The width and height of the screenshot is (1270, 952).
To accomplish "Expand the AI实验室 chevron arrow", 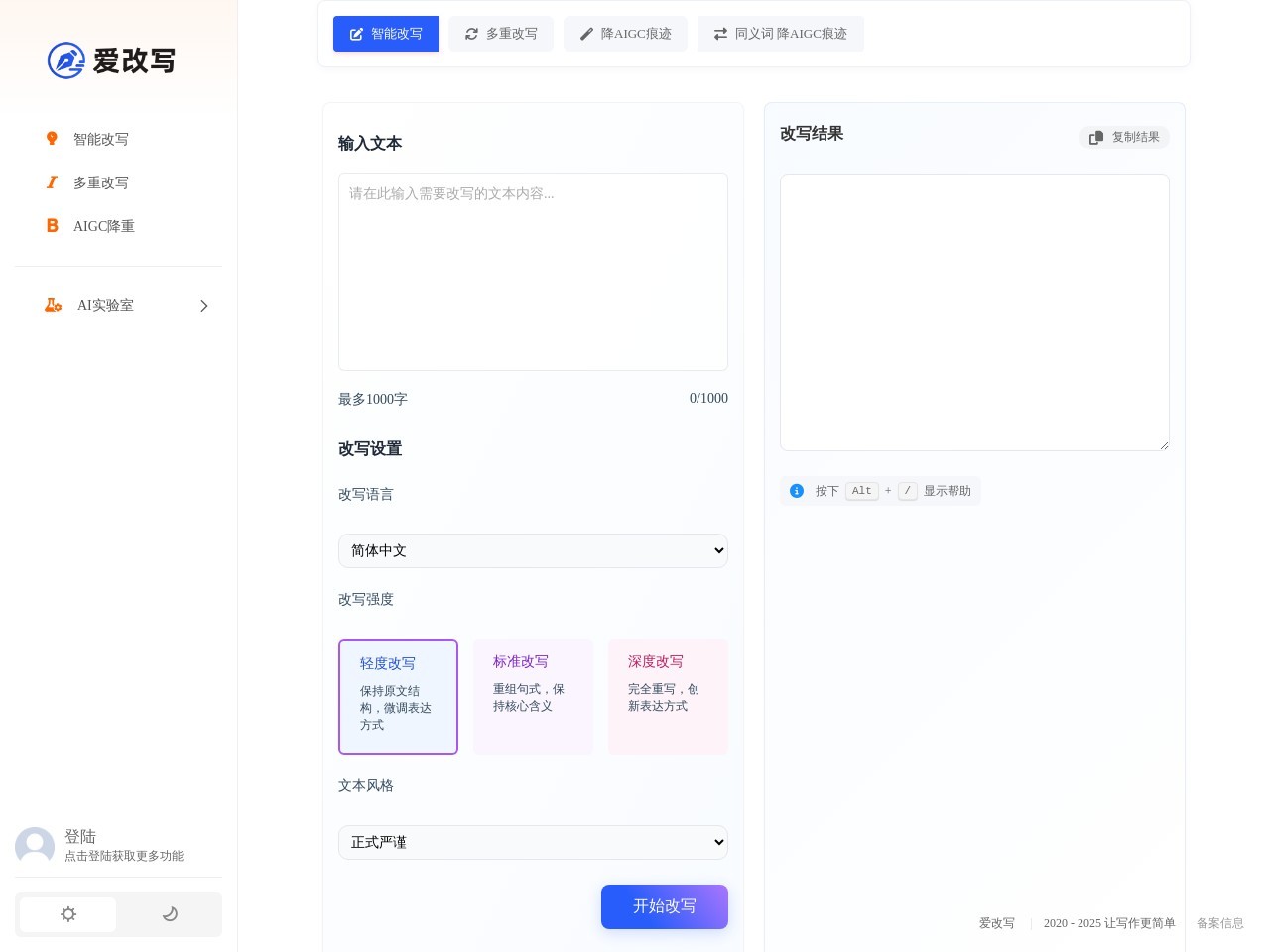I will tap(204, 306).
